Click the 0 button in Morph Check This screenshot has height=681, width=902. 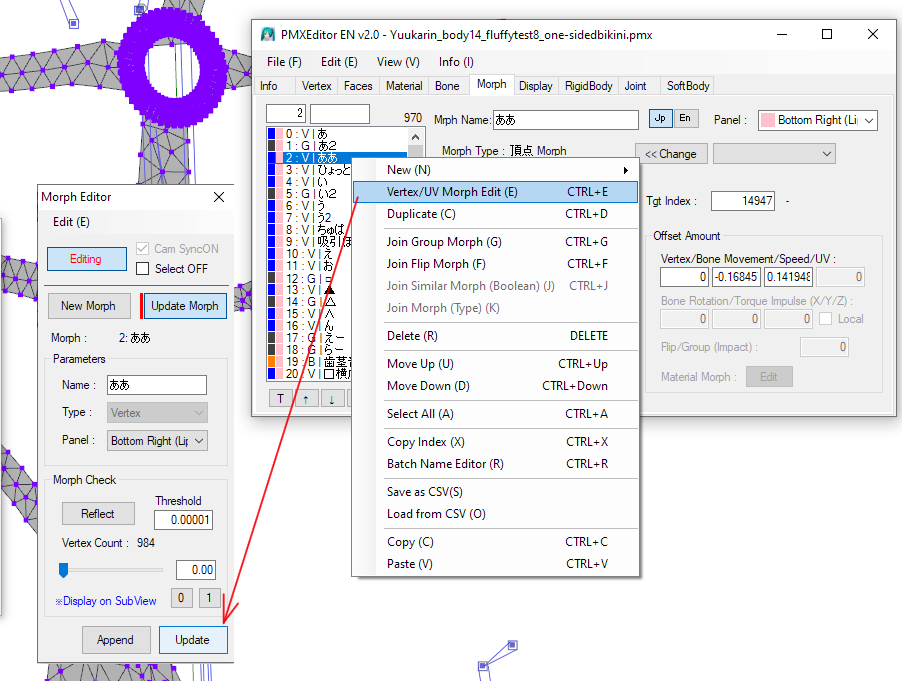tap(180, 598)
